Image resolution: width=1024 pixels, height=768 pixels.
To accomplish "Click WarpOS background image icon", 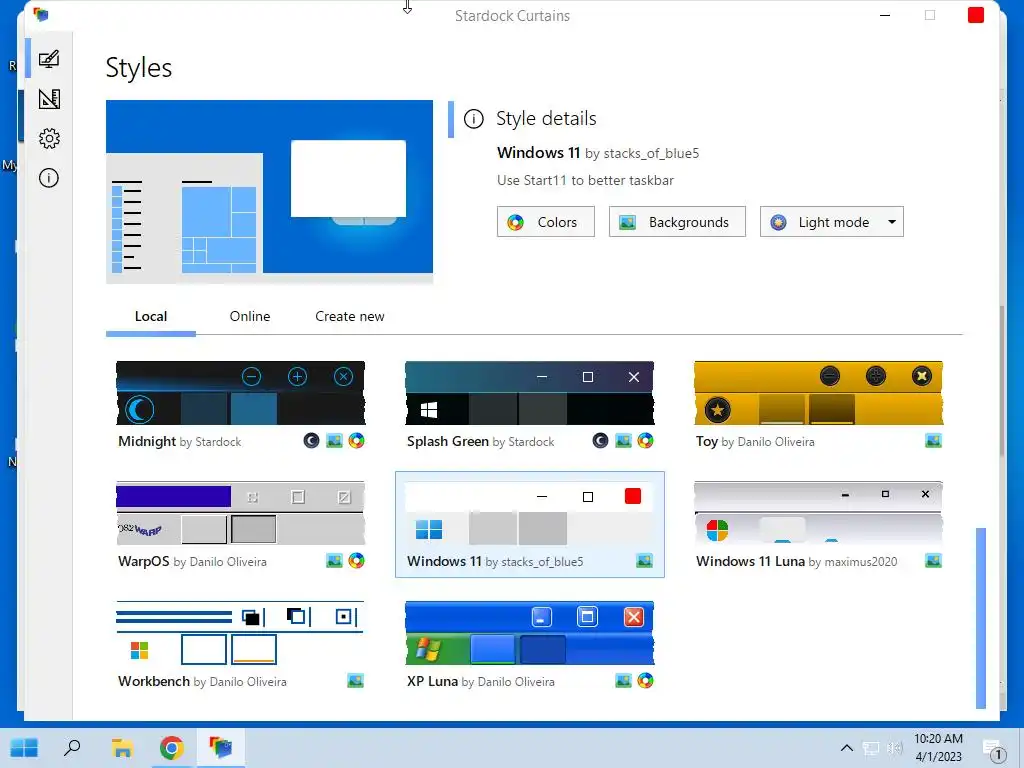I will (x=334, y=560).
